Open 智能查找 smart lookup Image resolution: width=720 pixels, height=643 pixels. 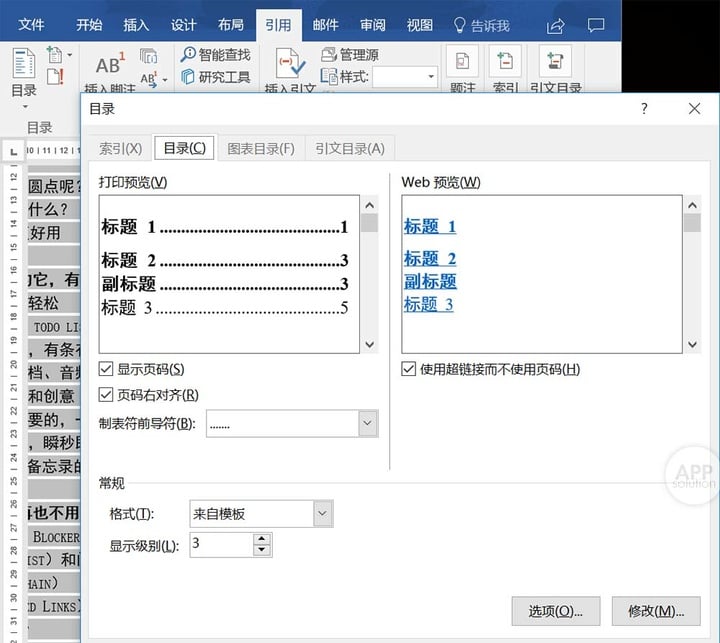coord(216,55)
